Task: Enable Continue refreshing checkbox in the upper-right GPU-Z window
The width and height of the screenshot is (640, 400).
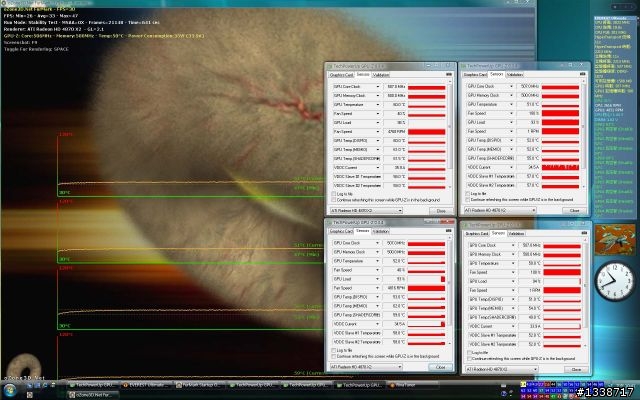Action: pos(468,200)
